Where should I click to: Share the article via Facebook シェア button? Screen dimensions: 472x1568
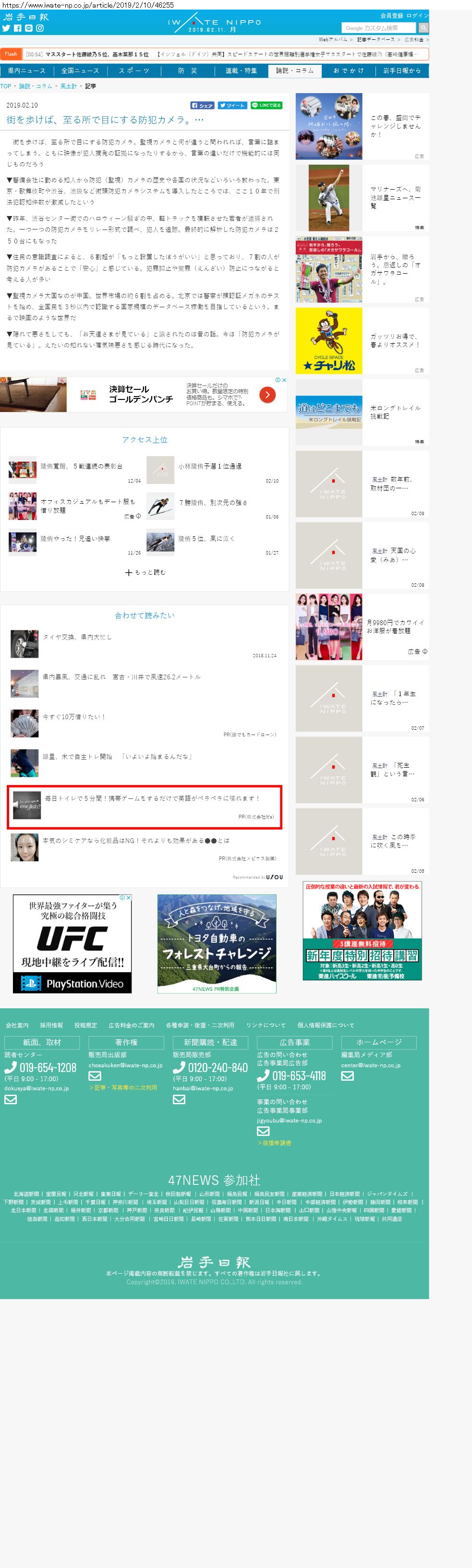203,105
